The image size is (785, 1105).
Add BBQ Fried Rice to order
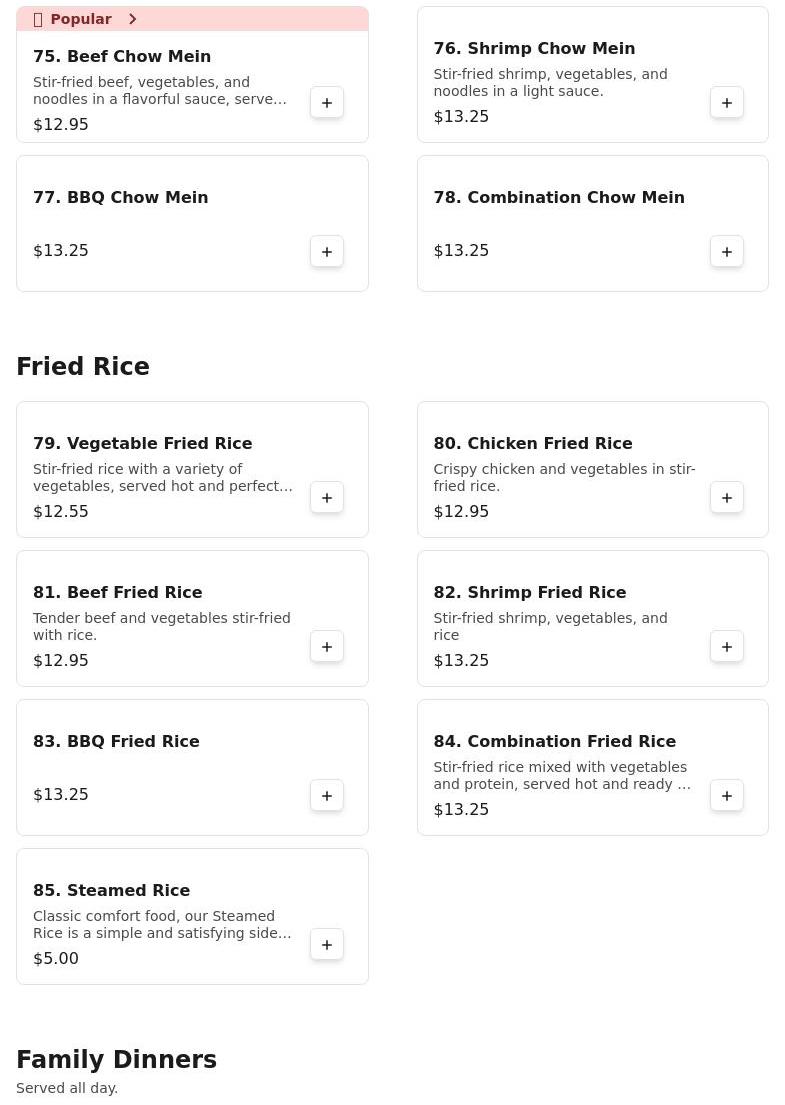(327, 796)
